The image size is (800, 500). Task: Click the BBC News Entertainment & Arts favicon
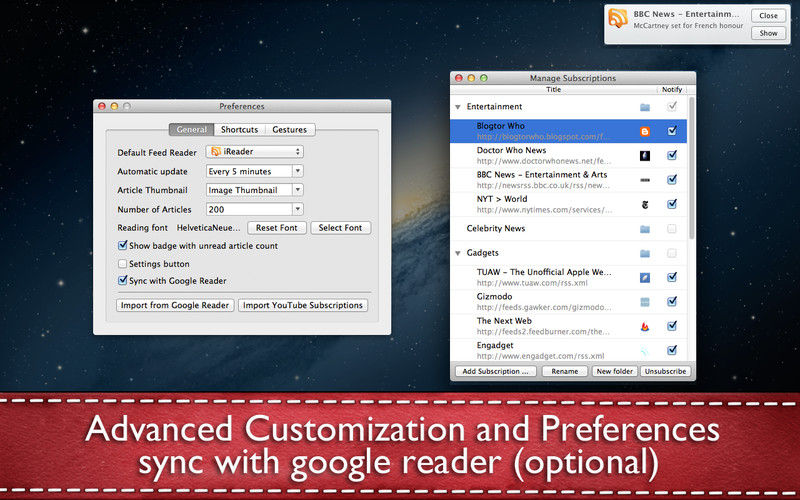645,180
